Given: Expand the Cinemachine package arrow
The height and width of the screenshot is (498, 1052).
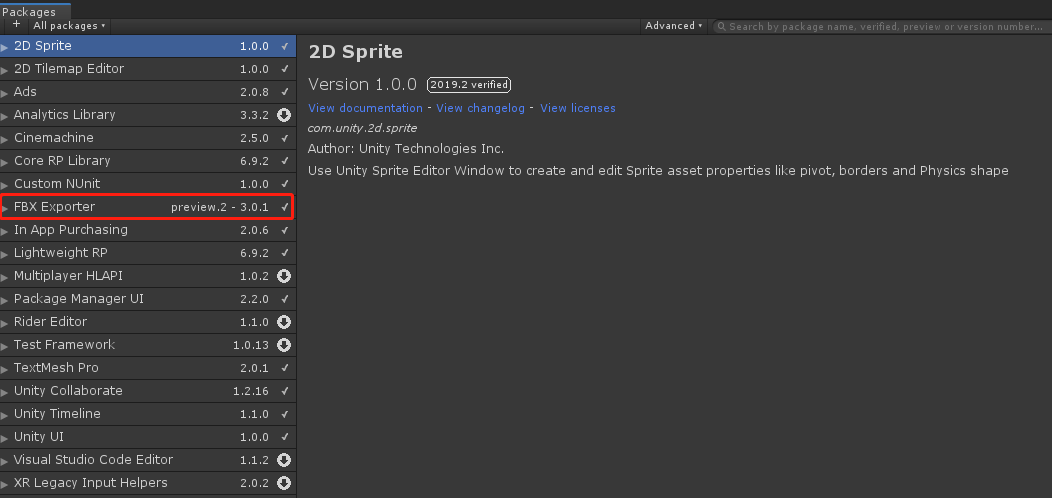Looking at the screenshot, I should point(5,139).
